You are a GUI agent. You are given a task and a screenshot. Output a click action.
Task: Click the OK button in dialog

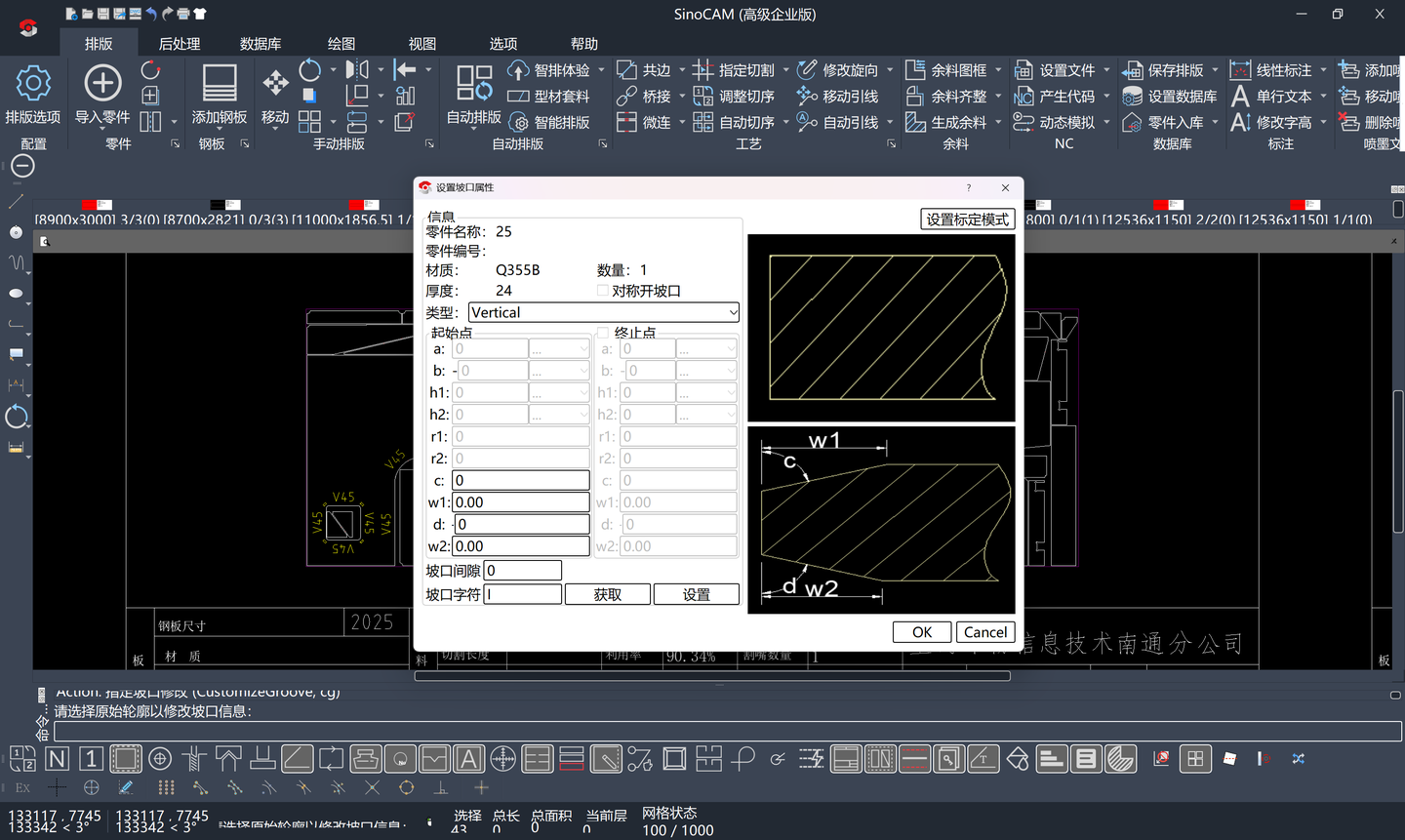(922, 632)
